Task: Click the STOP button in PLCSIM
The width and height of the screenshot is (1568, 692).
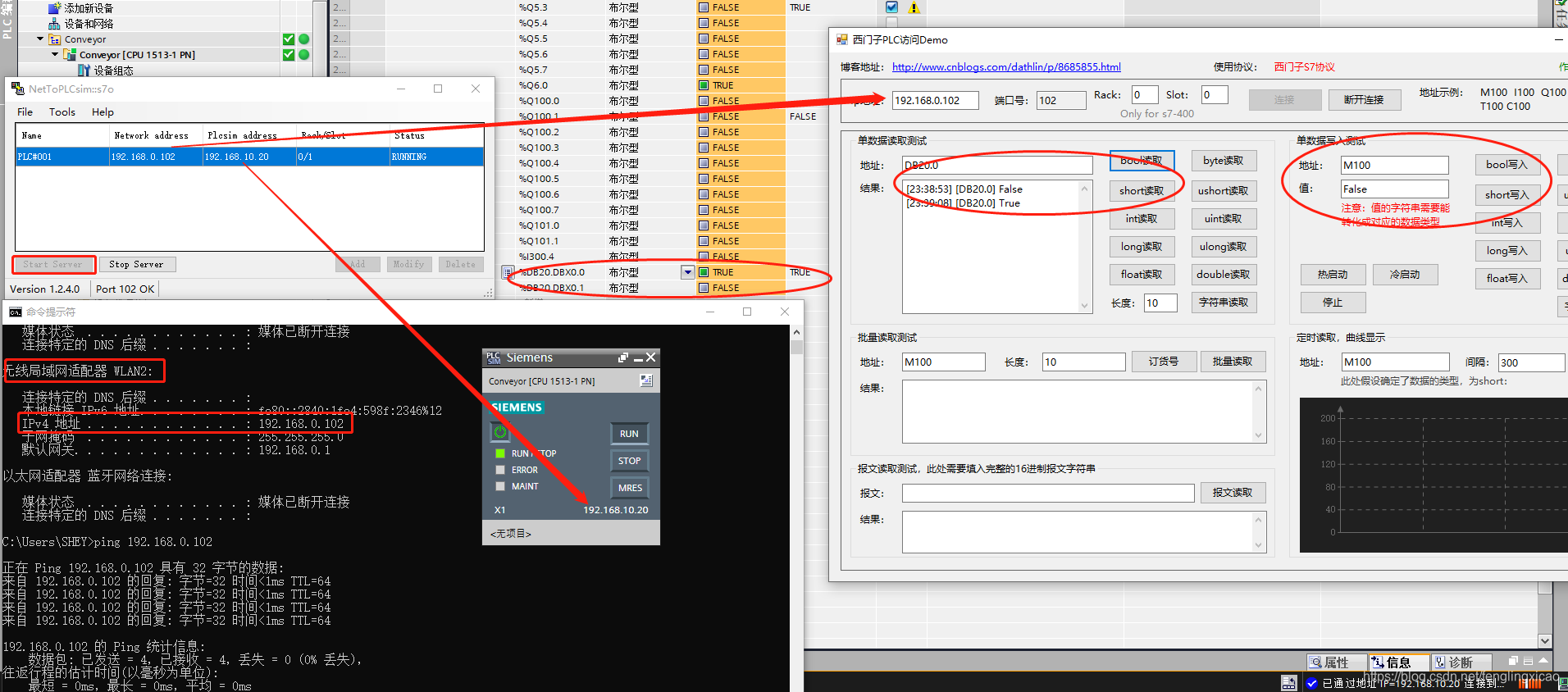Action: (629, 461)
